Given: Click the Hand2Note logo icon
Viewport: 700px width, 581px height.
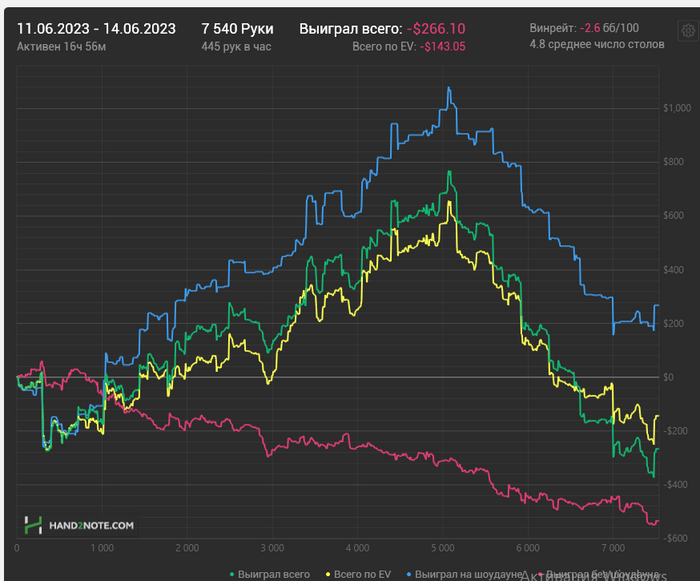Looking at the screenshot, I should (33, 525).
